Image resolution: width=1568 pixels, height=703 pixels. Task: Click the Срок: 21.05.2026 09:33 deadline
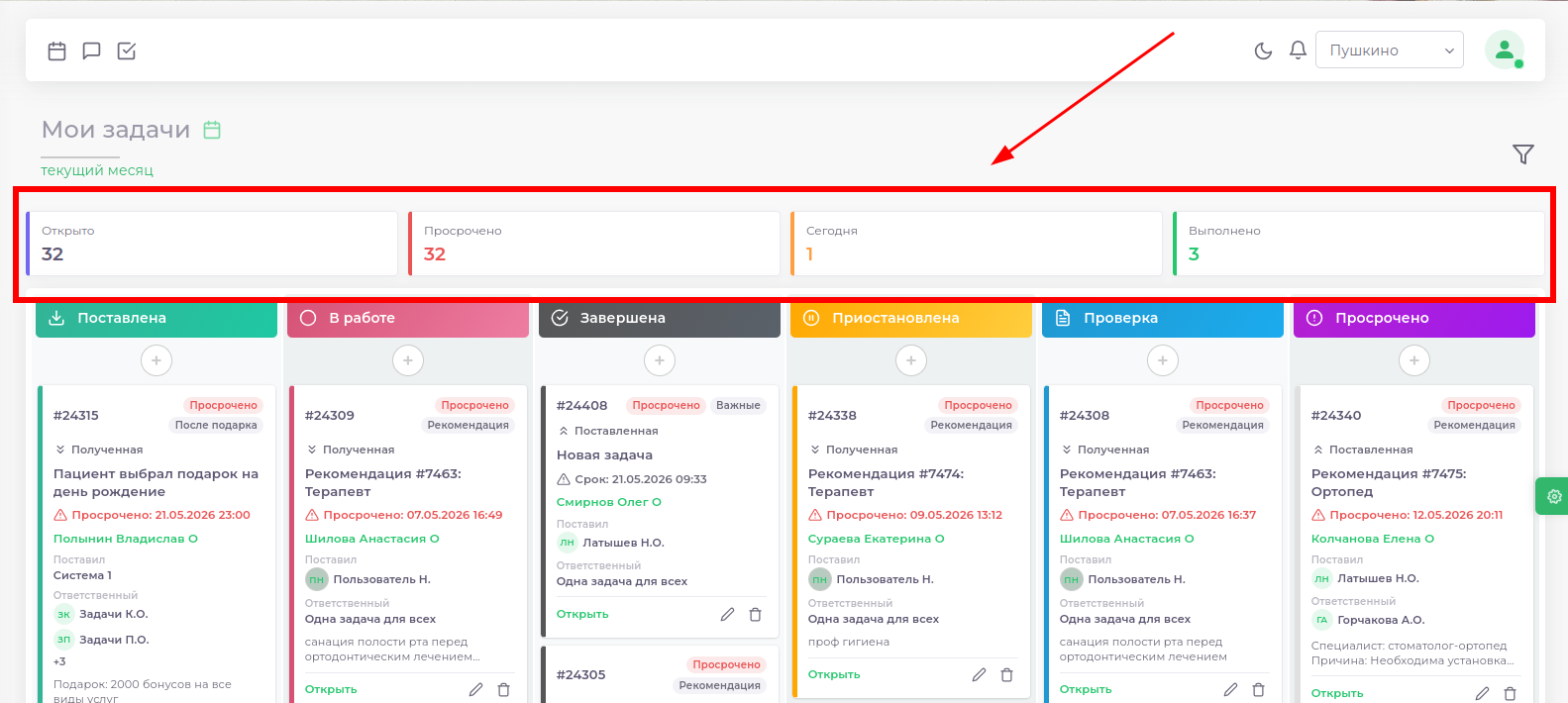pyautogui.click(x=632, y=479)
